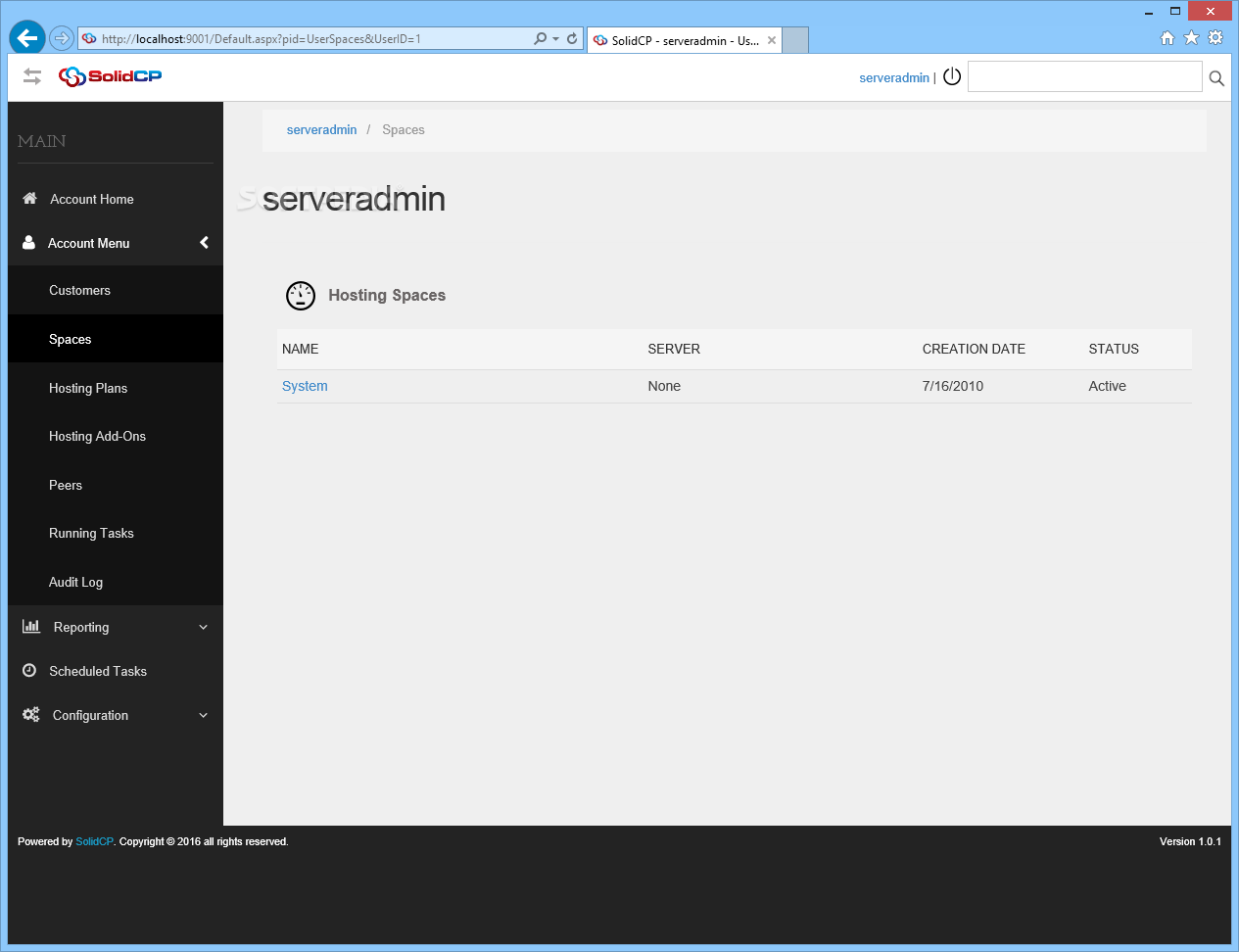Click the browser forward arrow

[62, 38]
